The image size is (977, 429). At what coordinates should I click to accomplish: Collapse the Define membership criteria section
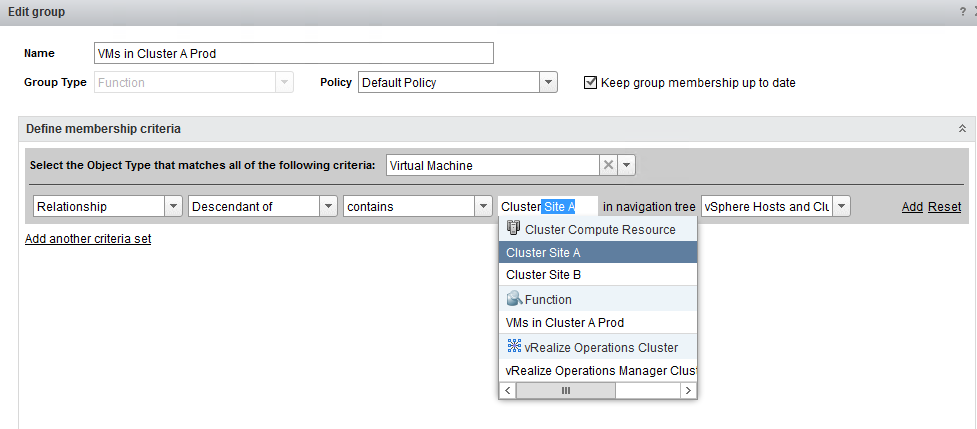pyautogui.click(x=961, y=129)
